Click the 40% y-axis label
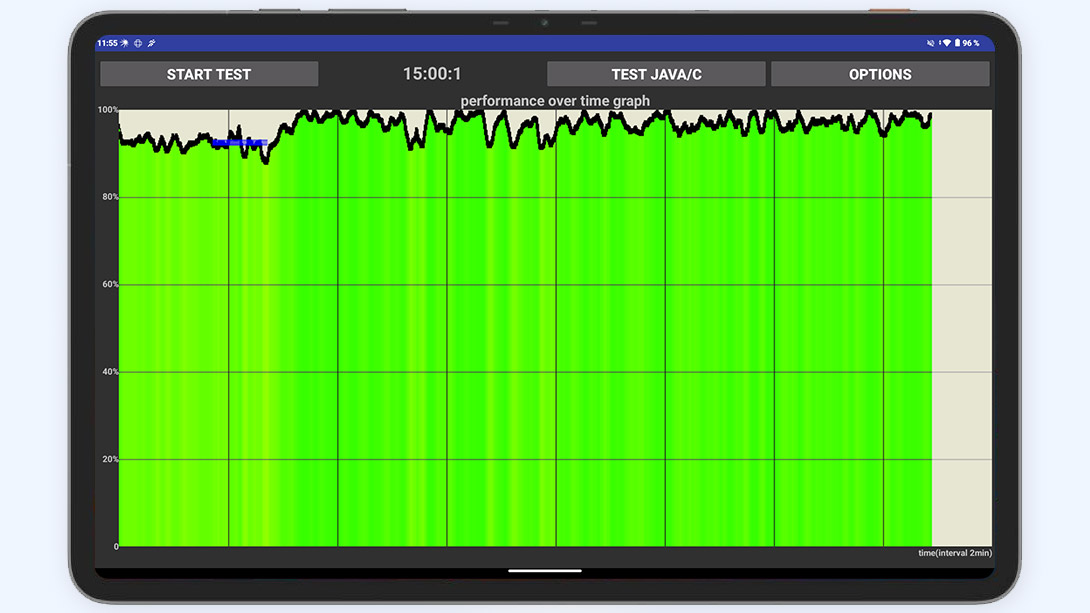This screenshot has height=613, width=1090. 110,372
